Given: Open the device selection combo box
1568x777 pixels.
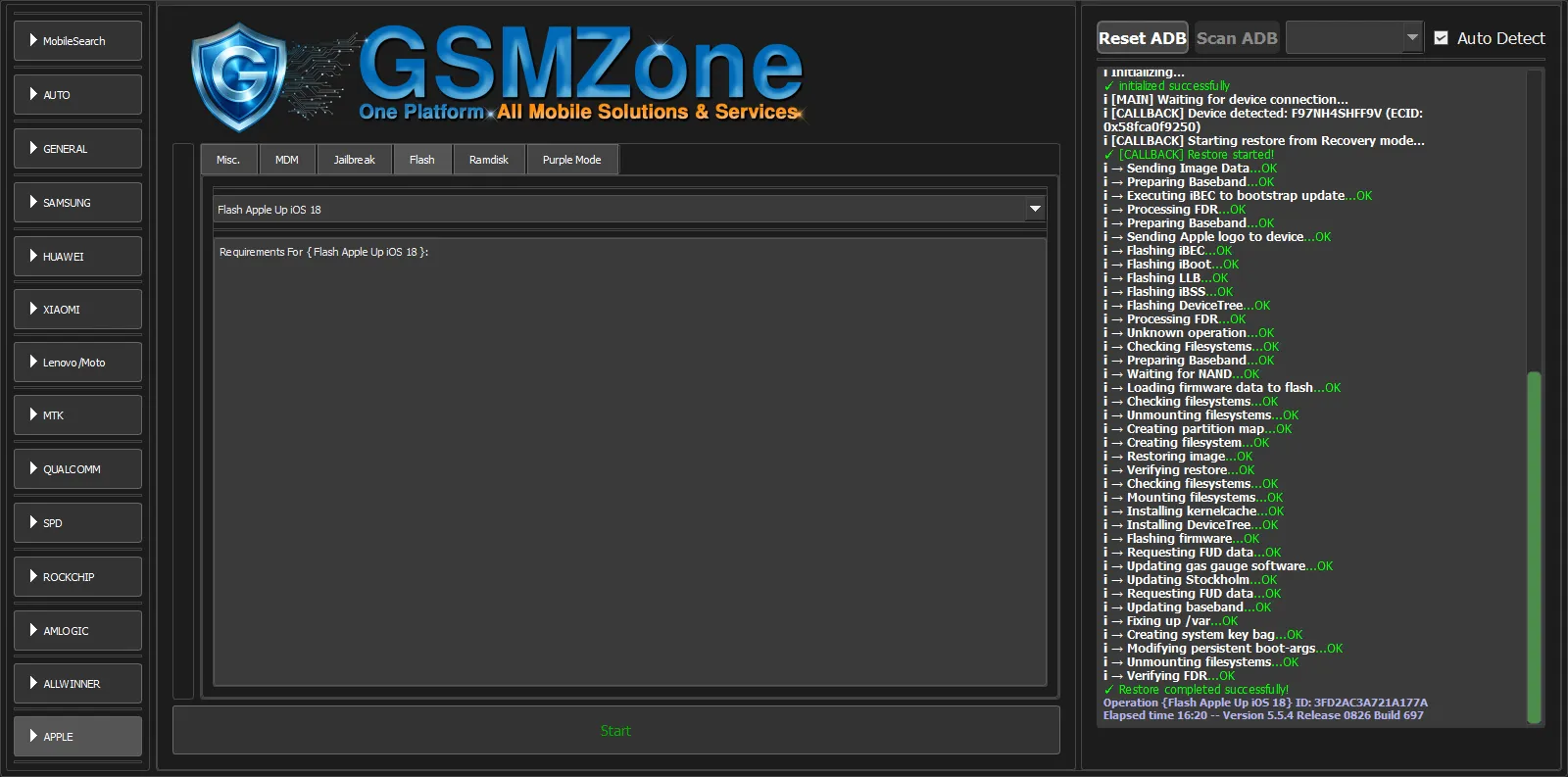Looking at the screenshot, I should [x=1354, y=38].
